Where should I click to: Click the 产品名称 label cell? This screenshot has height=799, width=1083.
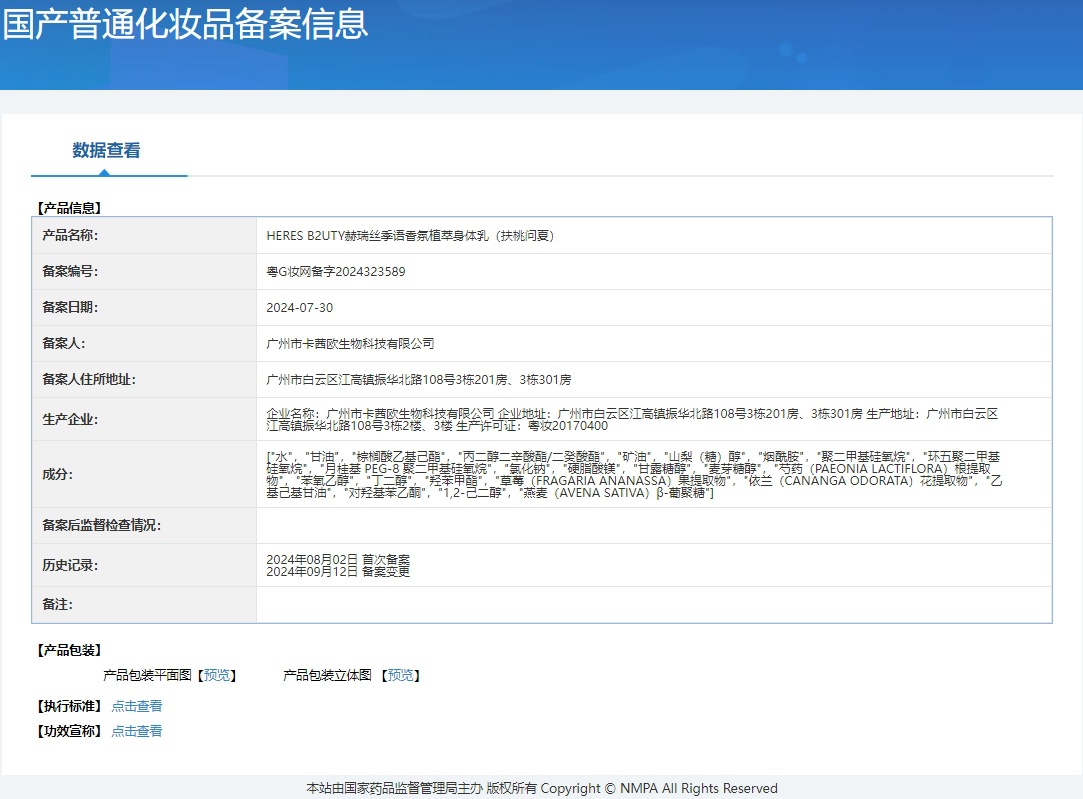point(144,235)
